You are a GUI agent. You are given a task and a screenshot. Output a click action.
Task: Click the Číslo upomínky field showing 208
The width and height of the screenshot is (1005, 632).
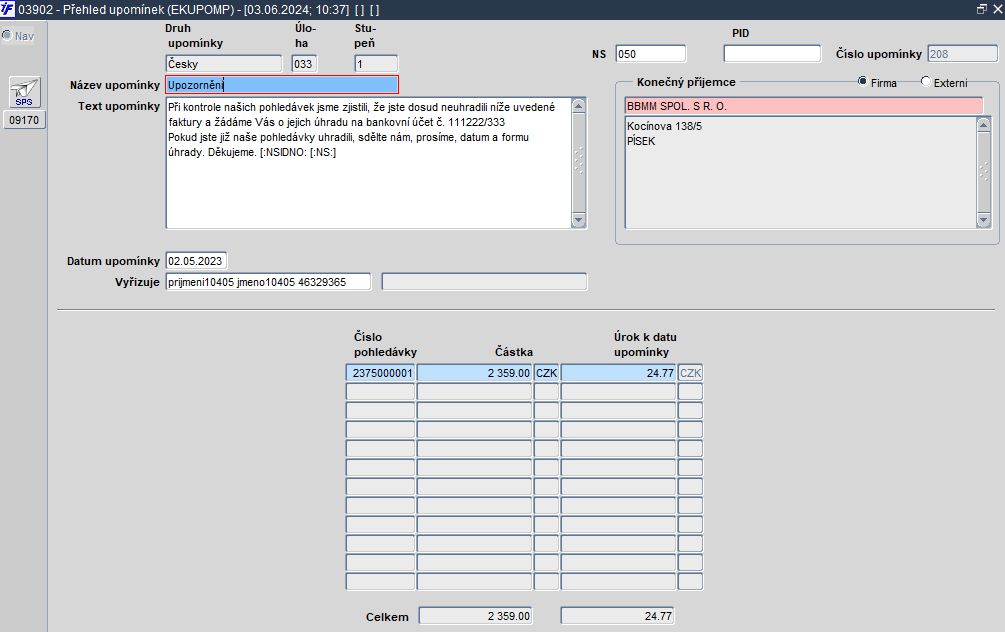962,54
